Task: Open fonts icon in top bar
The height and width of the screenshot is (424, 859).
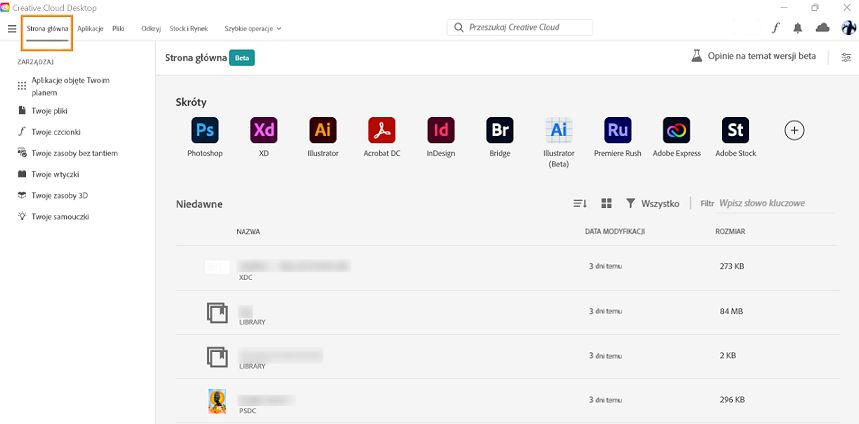Action: tap(775, 28)
